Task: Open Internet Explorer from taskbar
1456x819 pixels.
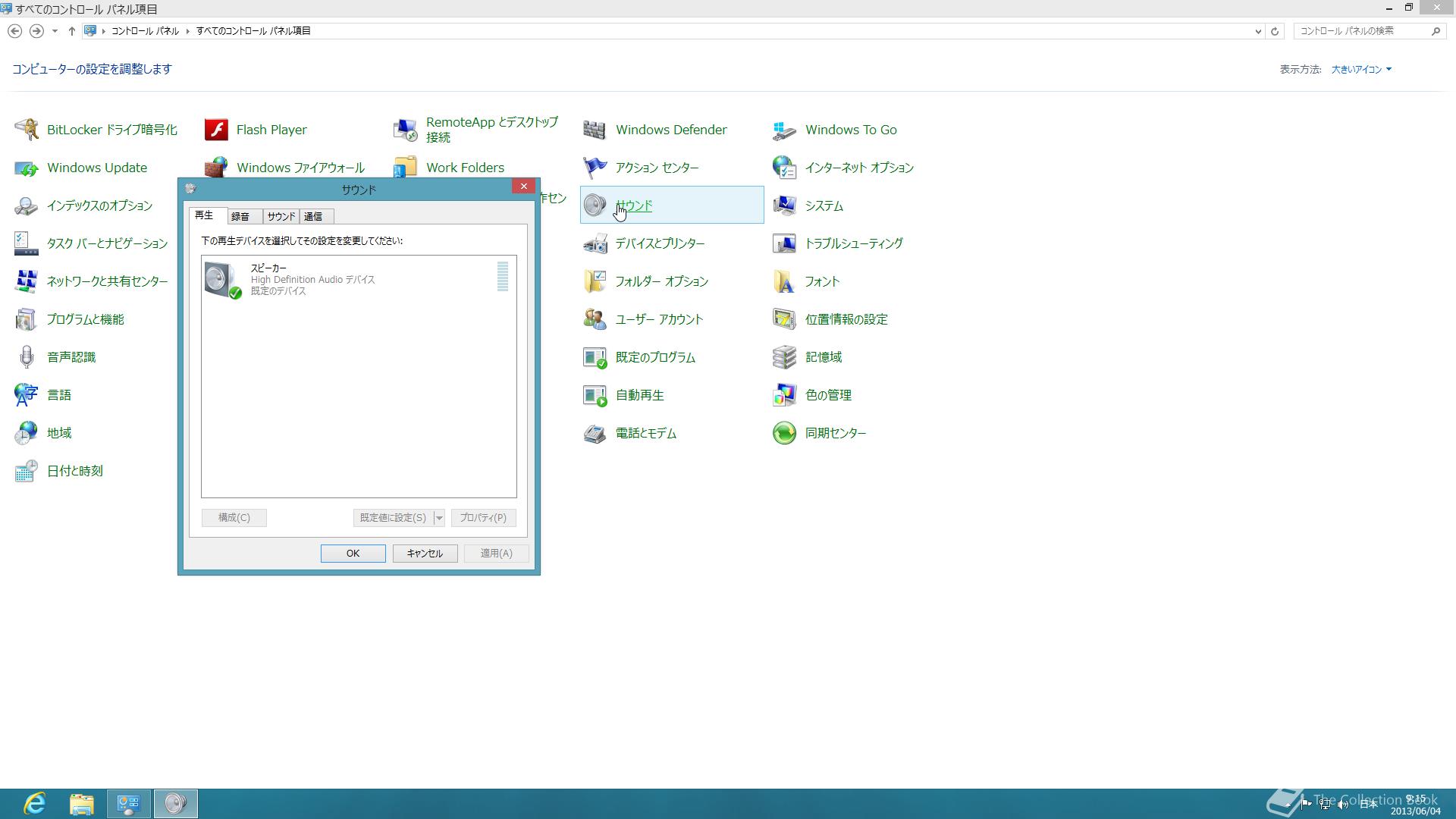Action: (35, 804)
